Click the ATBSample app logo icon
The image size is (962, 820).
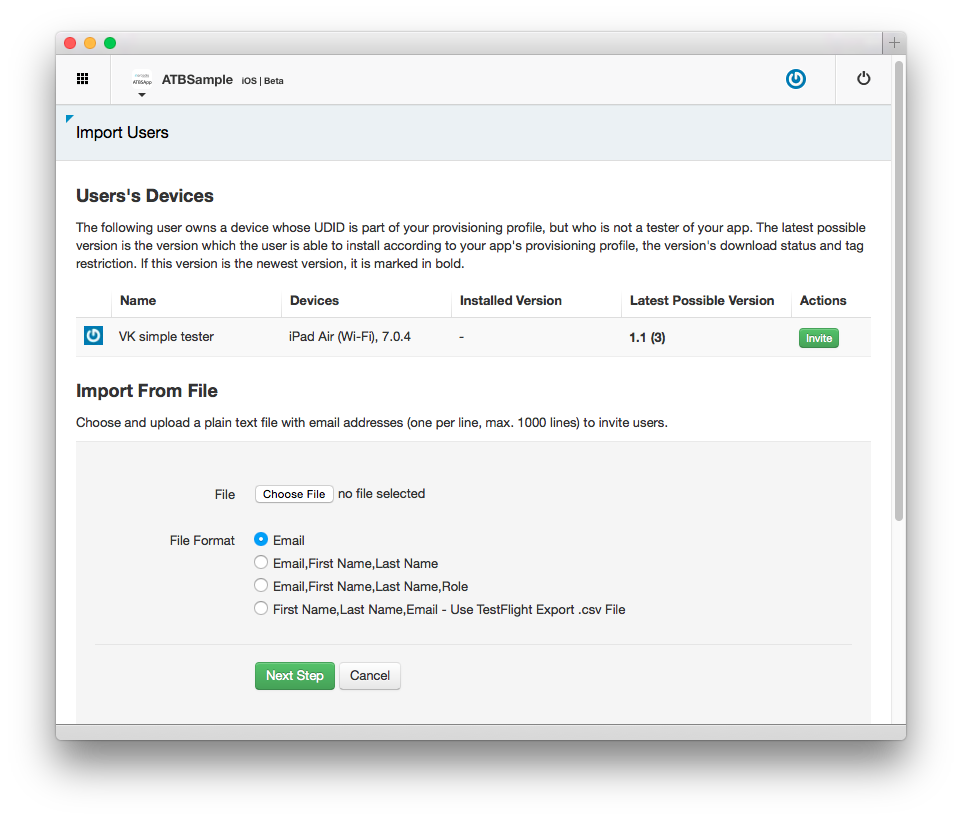142,78
